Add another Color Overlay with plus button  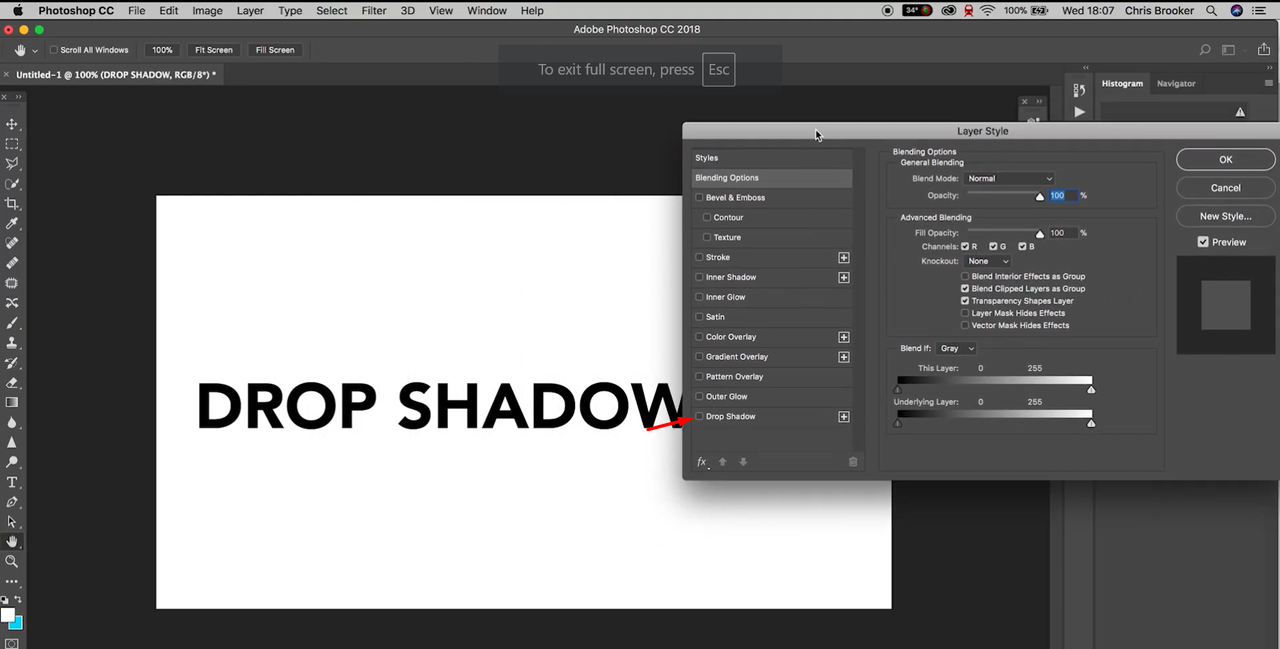click(x=844, y=337)
